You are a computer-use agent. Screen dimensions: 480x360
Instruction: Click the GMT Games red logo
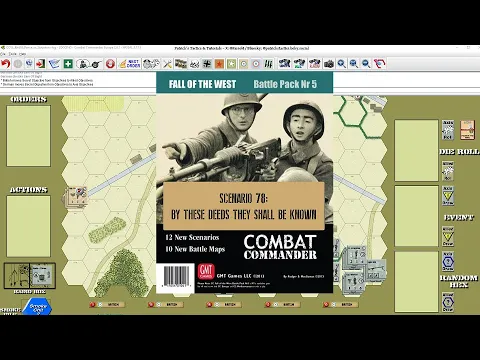click(x=206, y=271)
